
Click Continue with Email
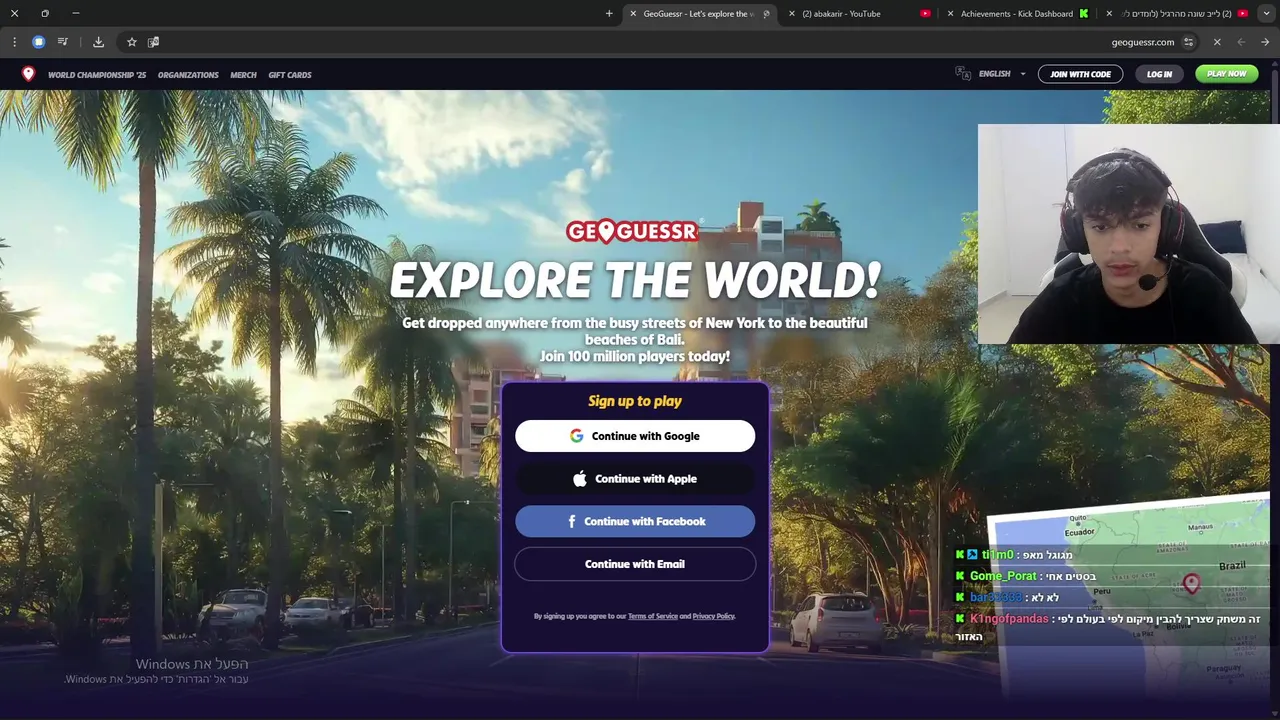[635, 564]
